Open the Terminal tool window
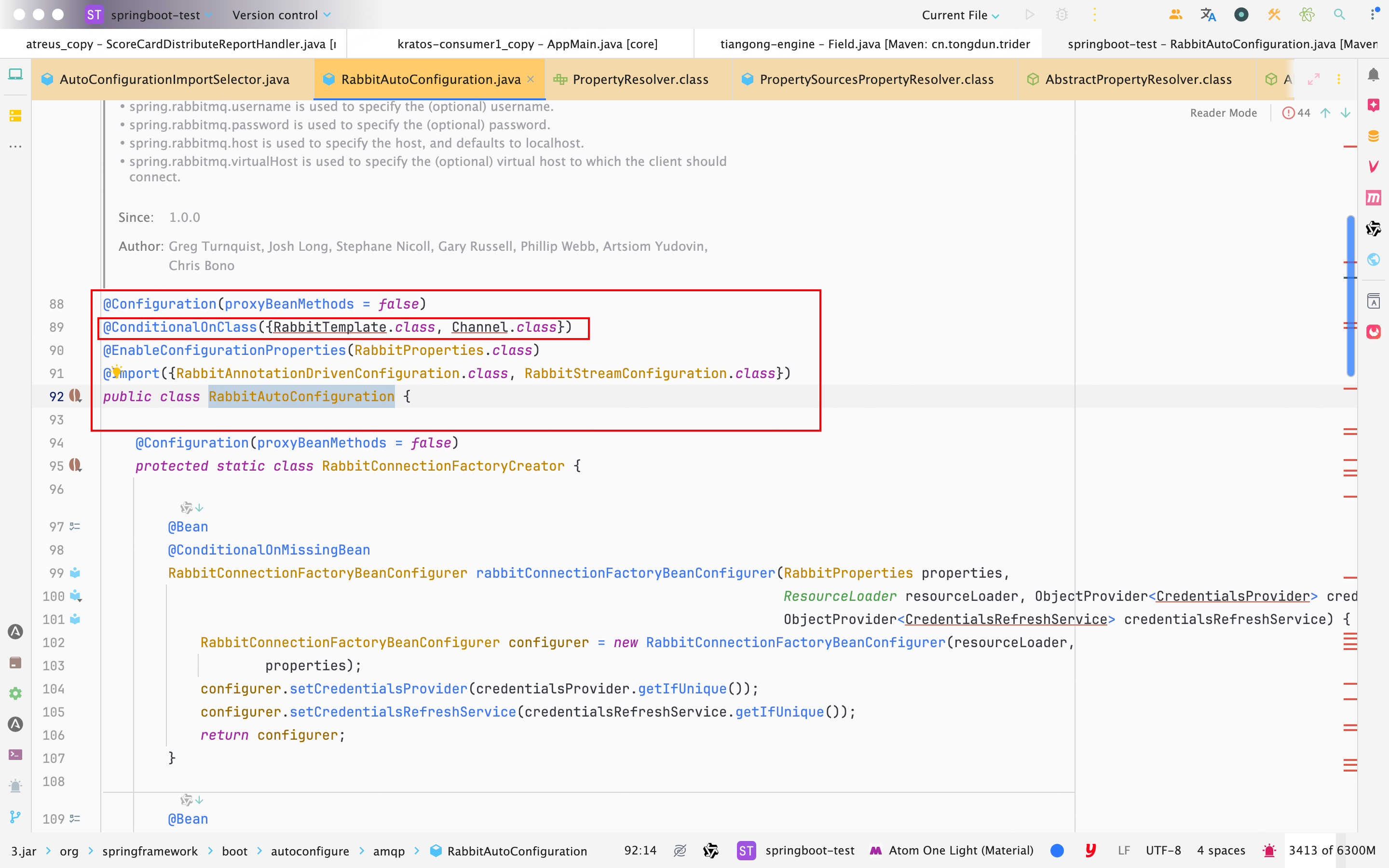 15,754
